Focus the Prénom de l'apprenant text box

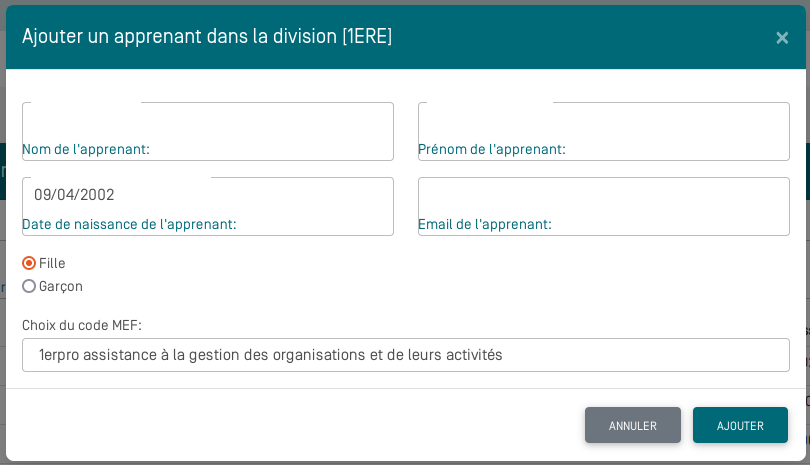tap(603, 123)
